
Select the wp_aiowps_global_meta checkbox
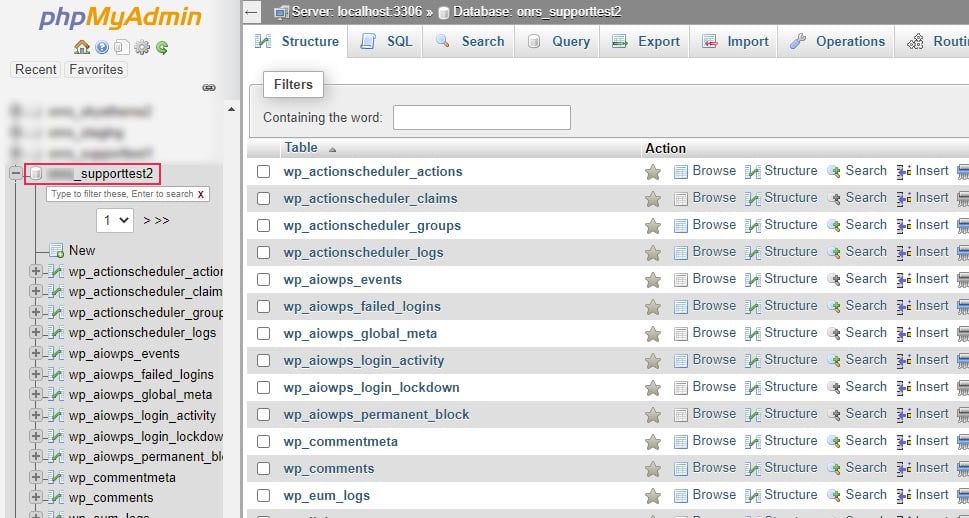coord(263,333)
